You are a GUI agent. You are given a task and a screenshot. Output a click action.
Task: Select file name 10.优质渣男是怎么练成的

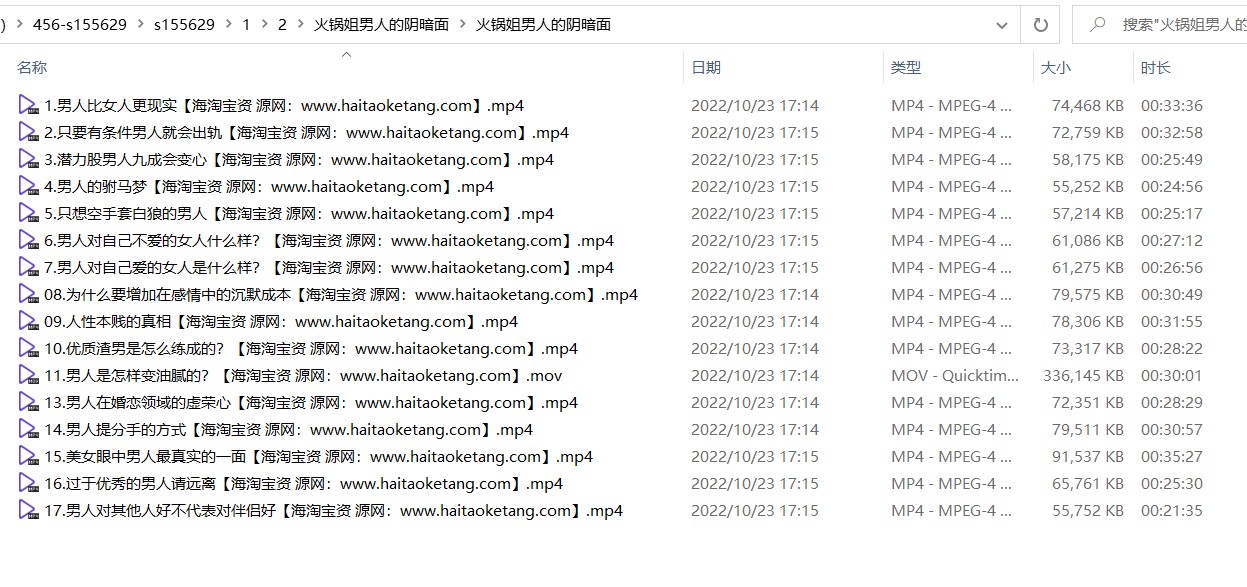311,348
